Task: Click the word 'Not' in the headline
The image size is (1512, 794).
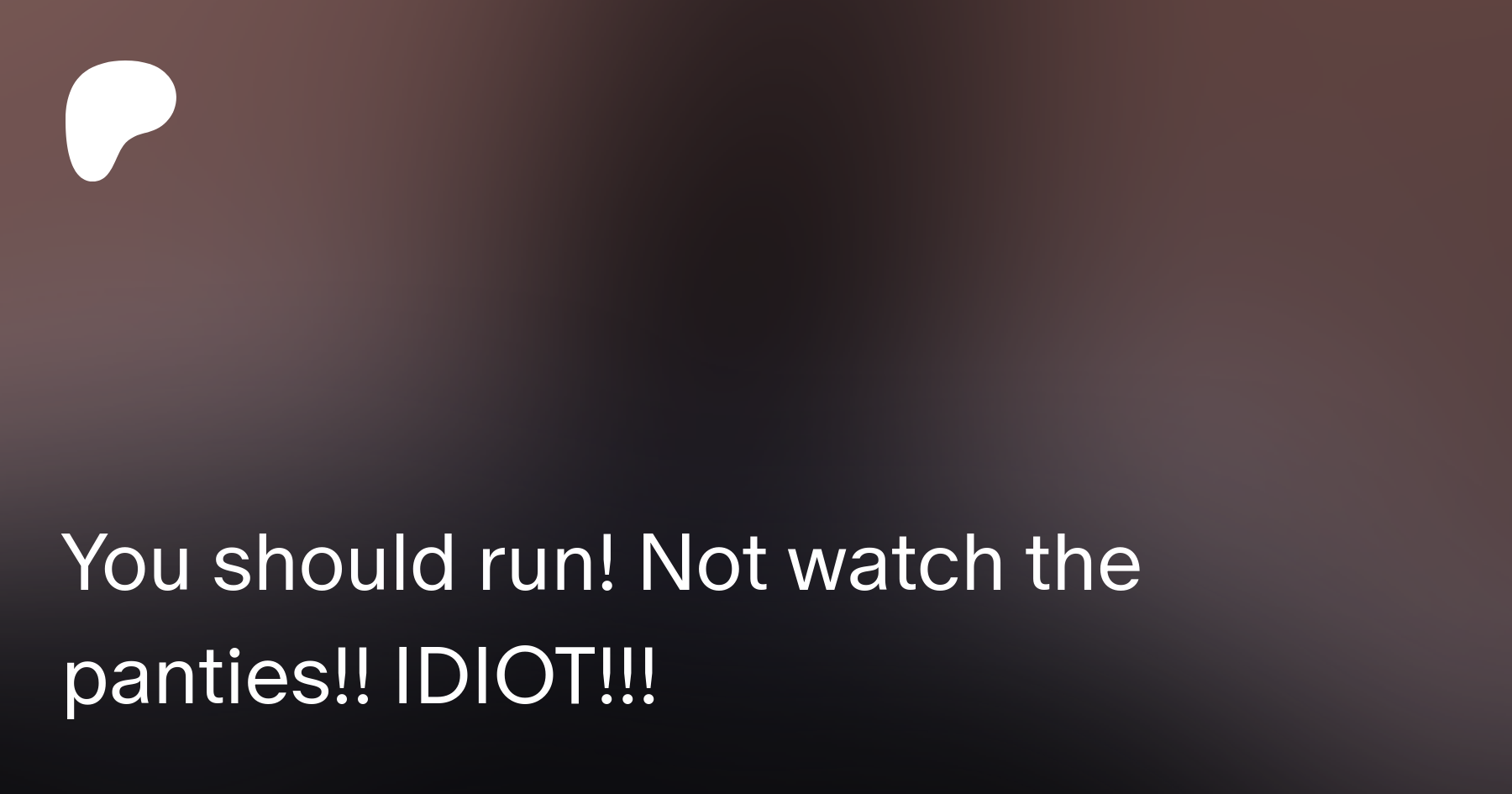Action: click(x=703, y=562)
